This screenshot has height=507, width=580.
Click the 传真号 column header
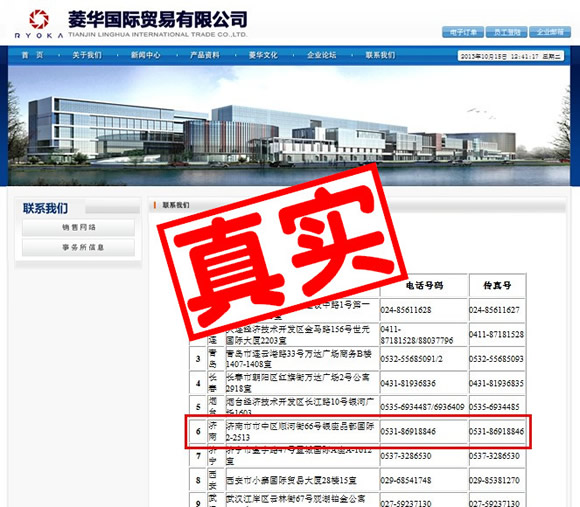point(497,285)
